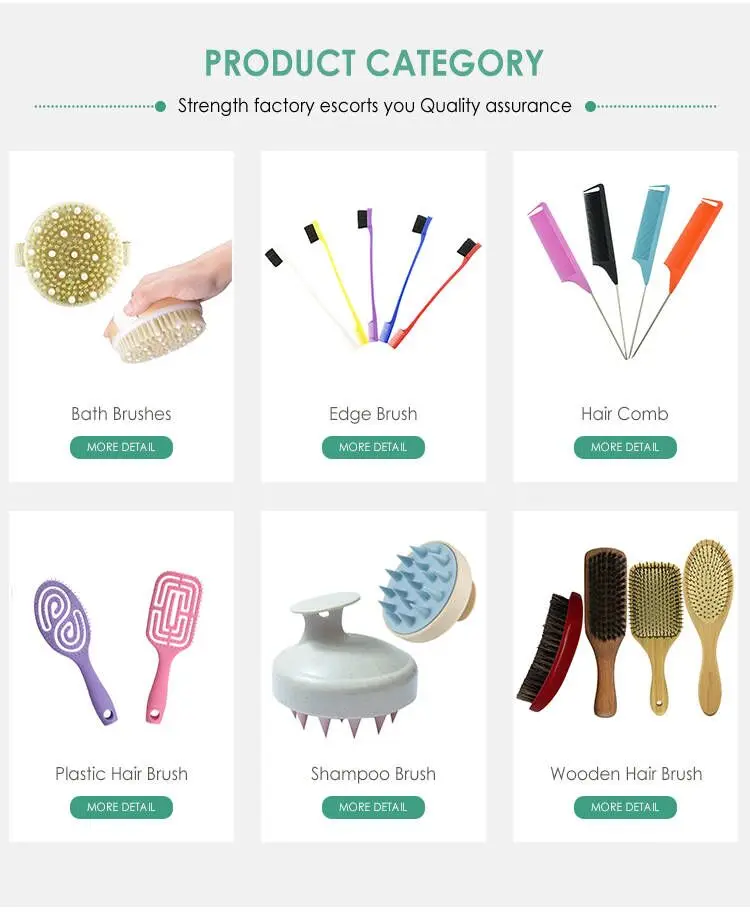Select the Wooden Hair Brush title

point(626,774)
